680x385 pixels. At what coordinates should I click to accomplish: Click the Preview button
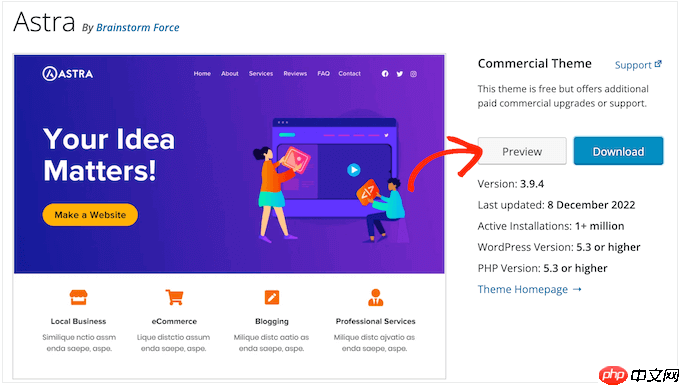pos(522,151)
